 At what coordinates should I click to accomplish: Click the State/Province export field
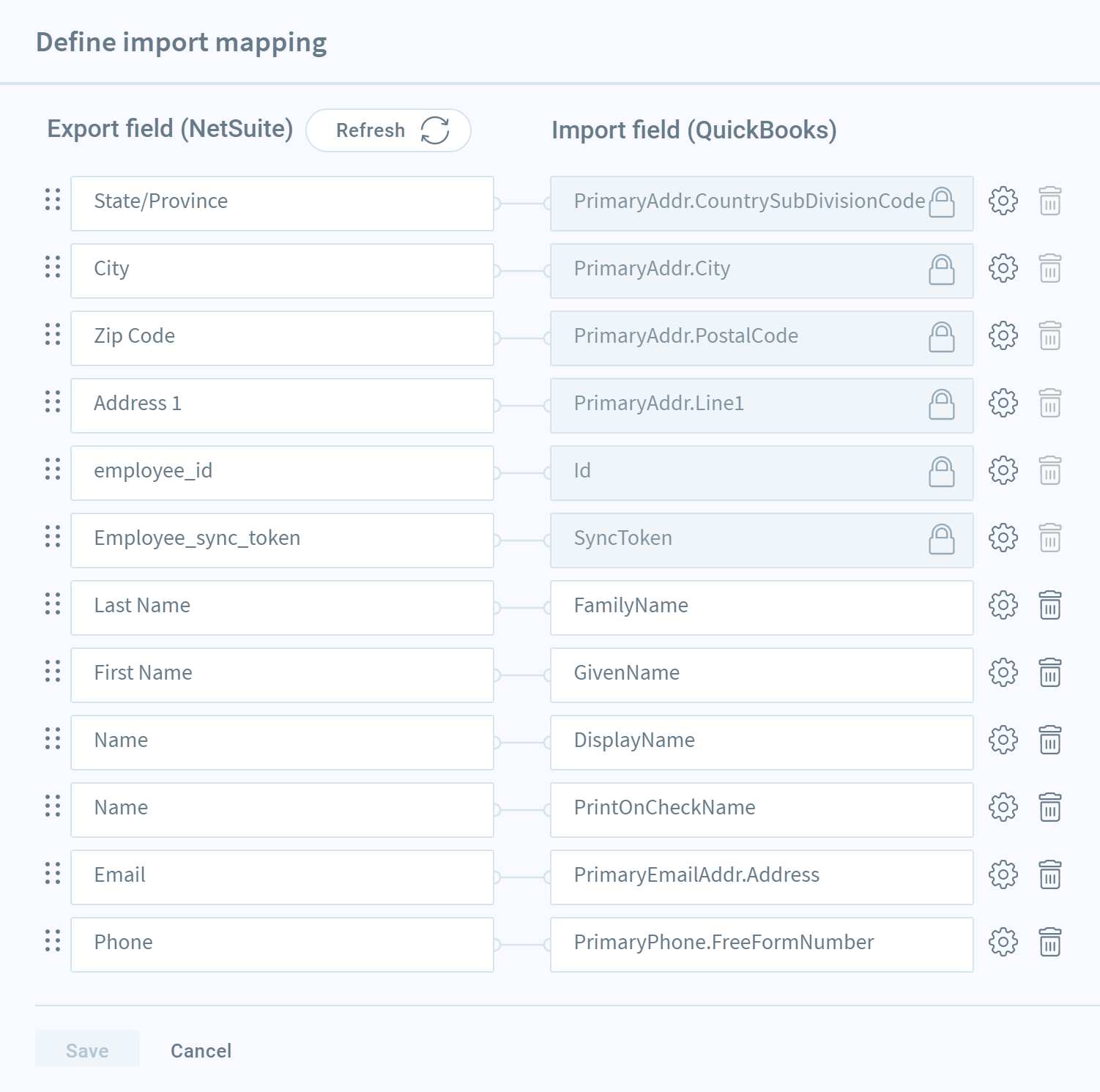click(282, 204)
